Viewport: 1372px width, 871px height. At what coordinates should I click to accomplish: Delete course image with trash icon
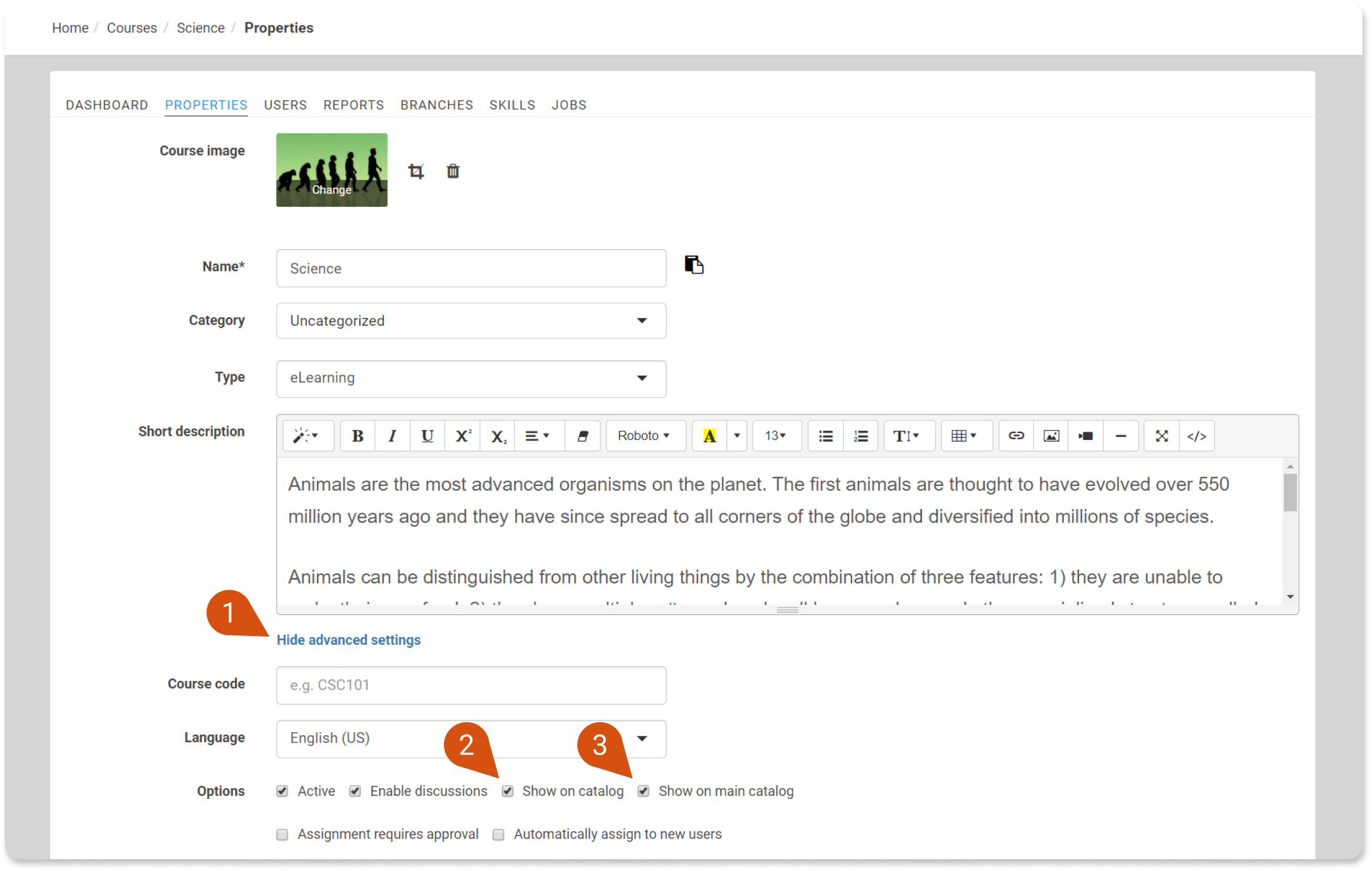[453, 171]
